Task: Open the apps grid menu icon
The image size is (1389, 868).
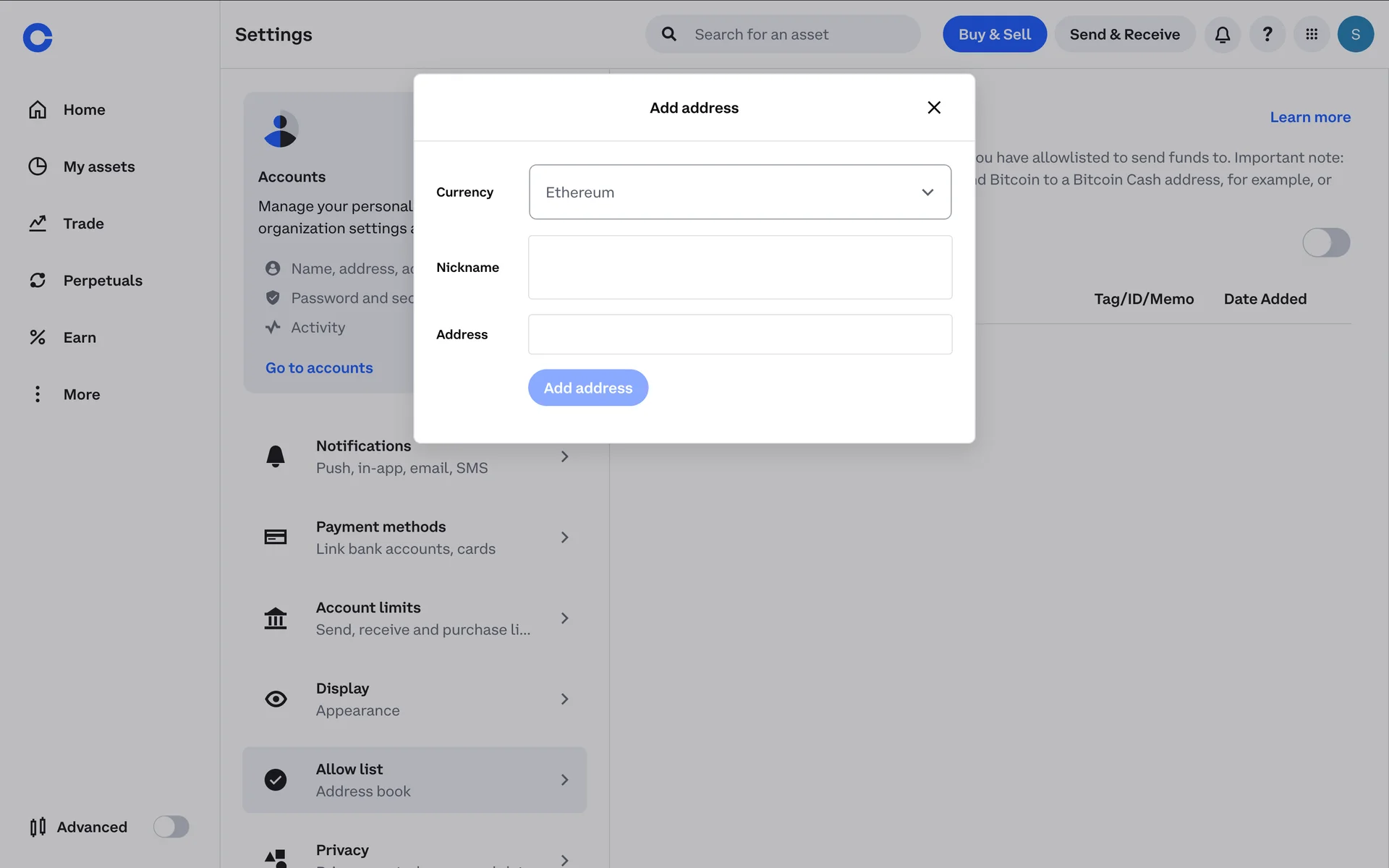Action: 1311,34
